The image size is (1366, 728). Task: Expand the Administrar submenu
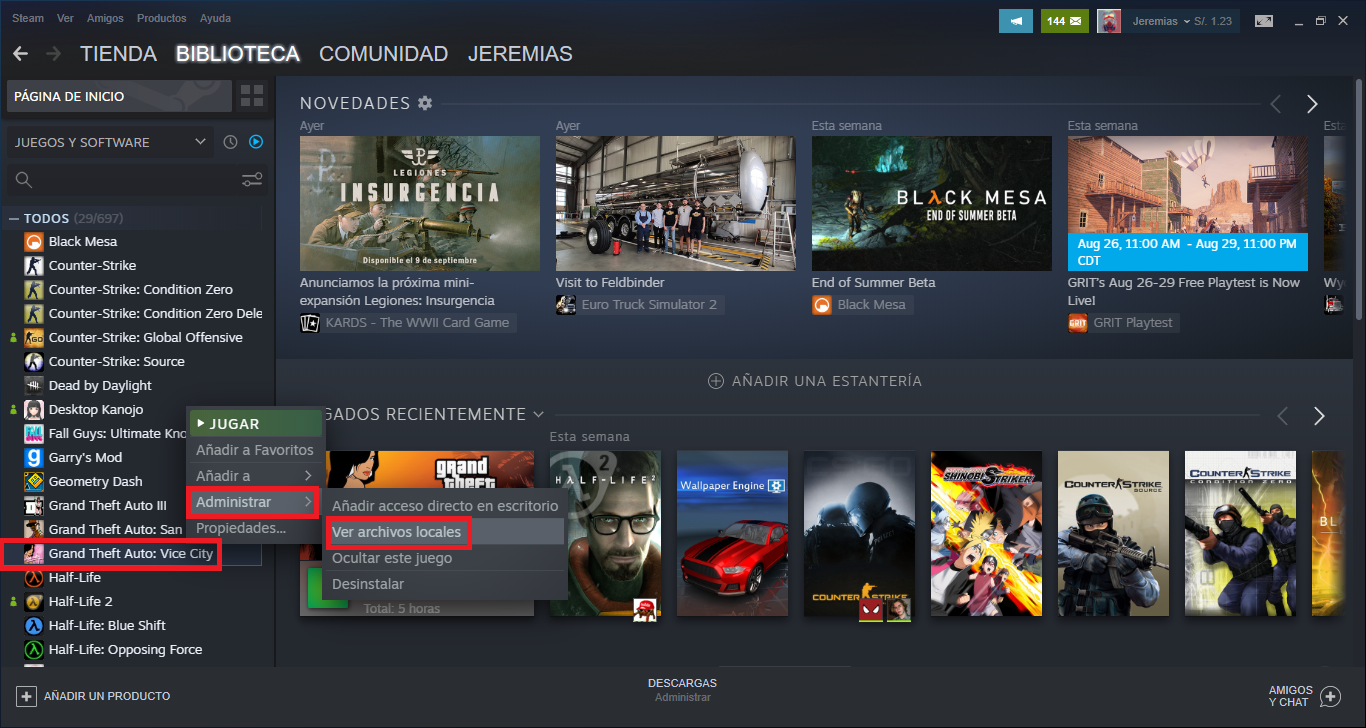[x=255, y=502]
